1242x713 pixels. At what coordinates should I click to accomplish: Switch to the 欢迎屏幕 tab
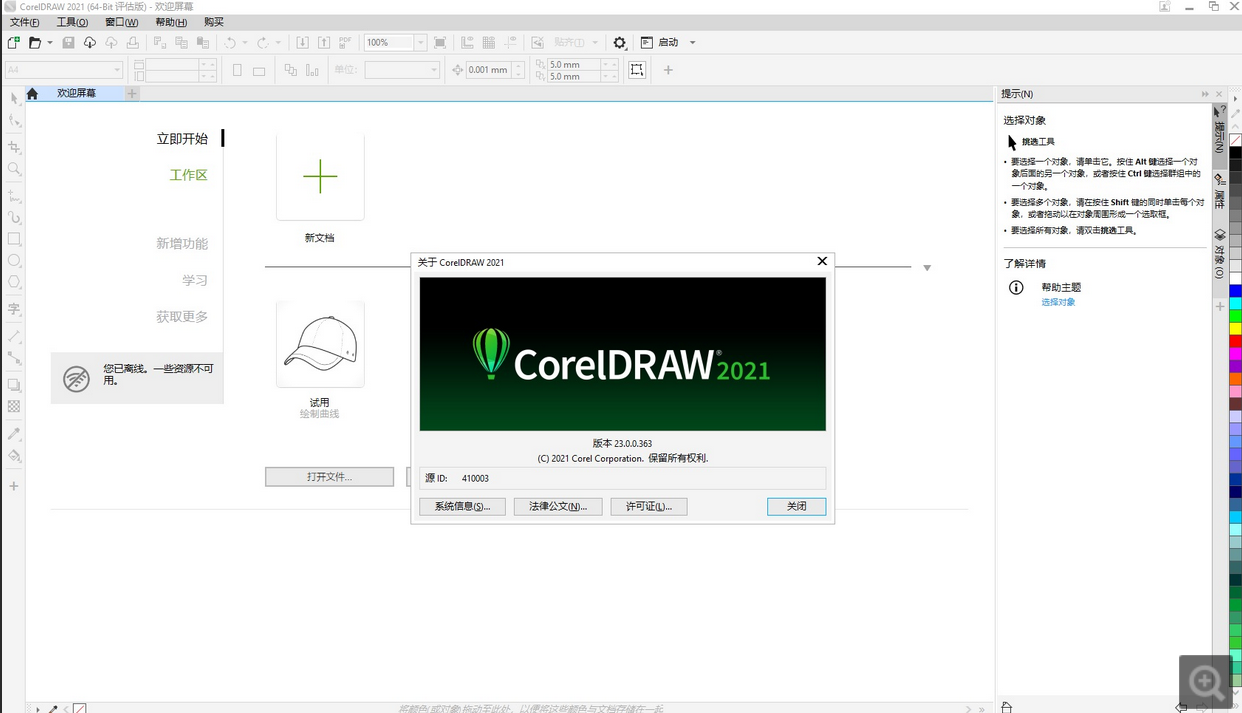[77, 92]
